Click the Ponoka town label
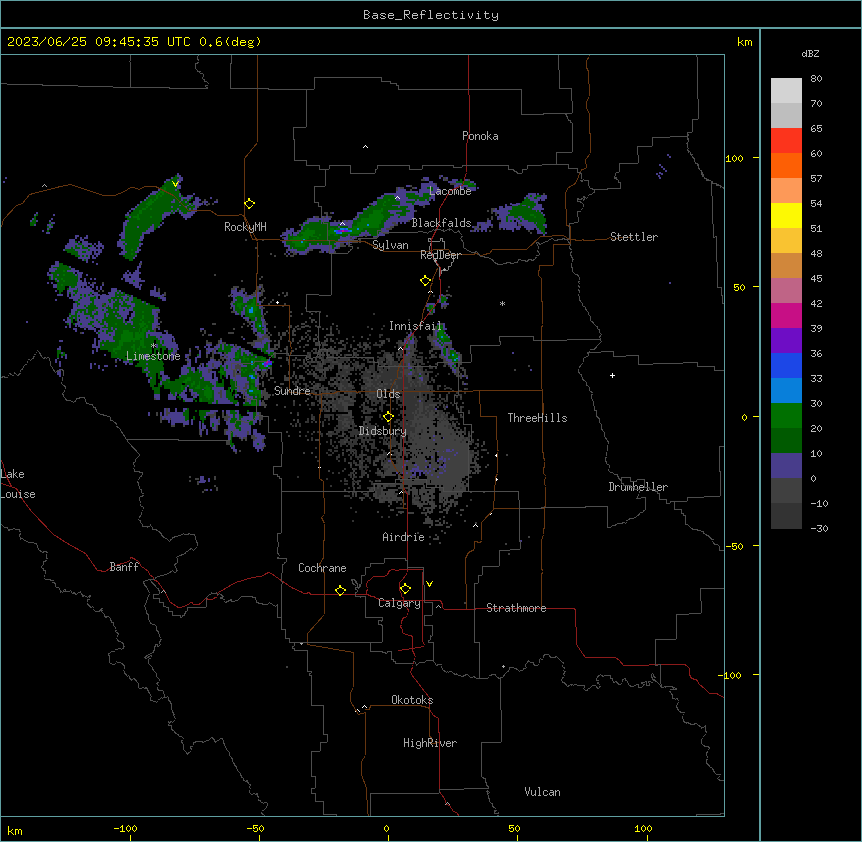This screenshot has height=842, width=862. (x=480, y=136)
